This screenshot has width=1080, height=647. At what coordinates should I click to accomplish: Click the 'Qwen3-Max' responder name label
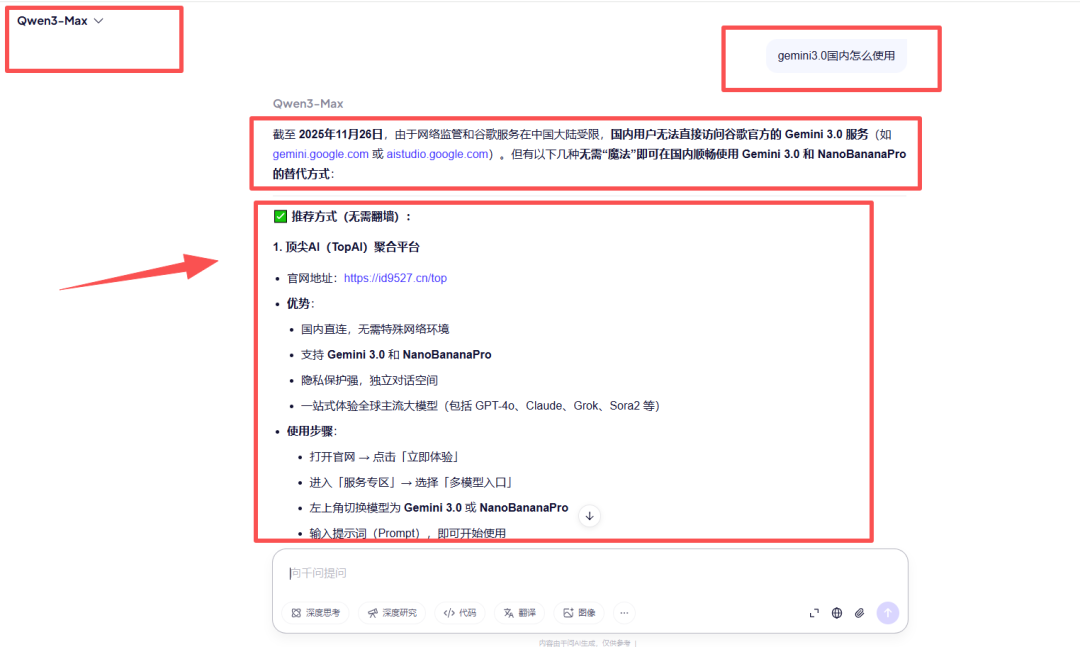coord(308,103)
